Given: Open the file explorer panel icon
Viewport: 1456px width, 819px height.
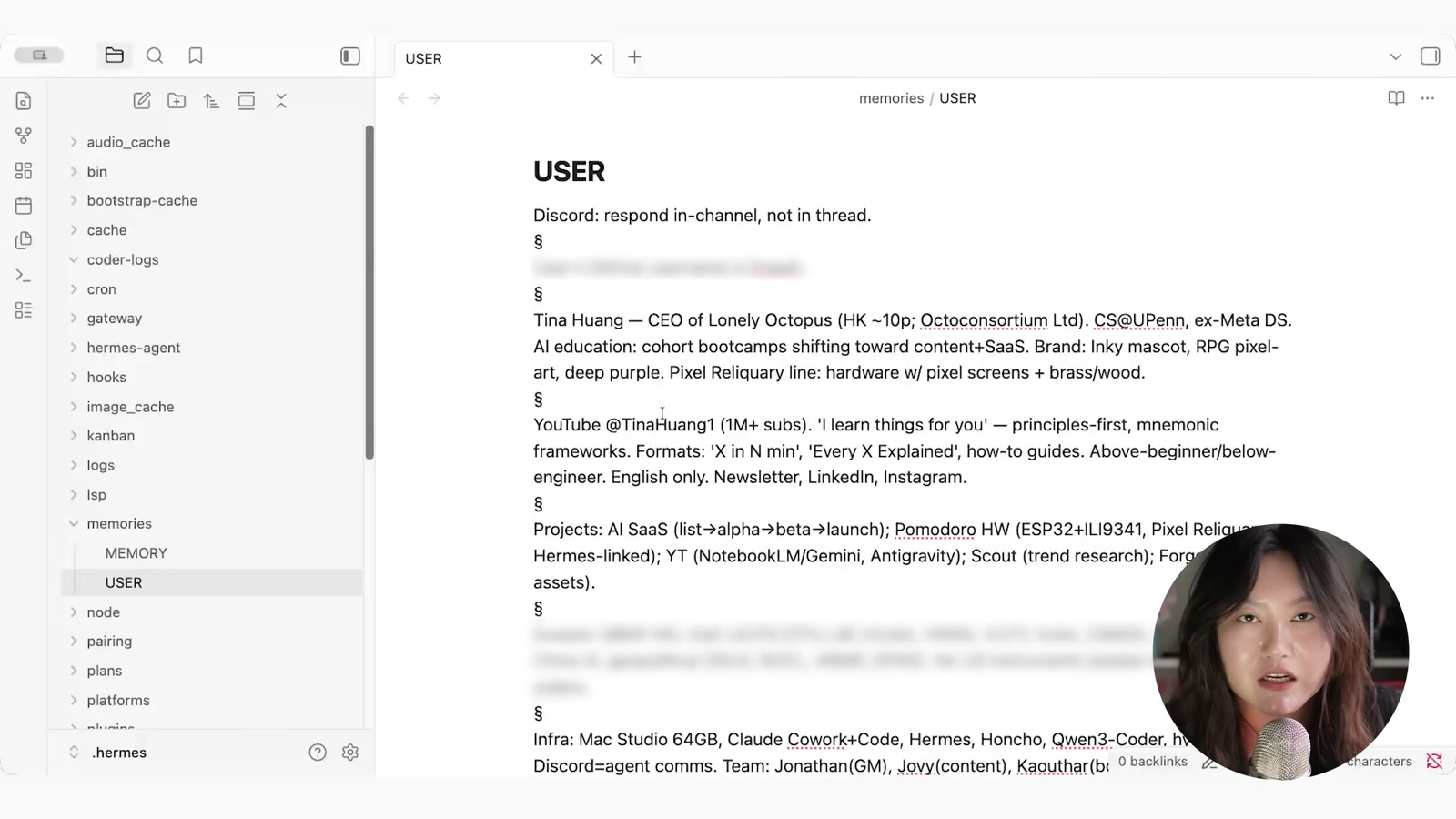Looking at the screenshot, I should [x=114, y=56].
